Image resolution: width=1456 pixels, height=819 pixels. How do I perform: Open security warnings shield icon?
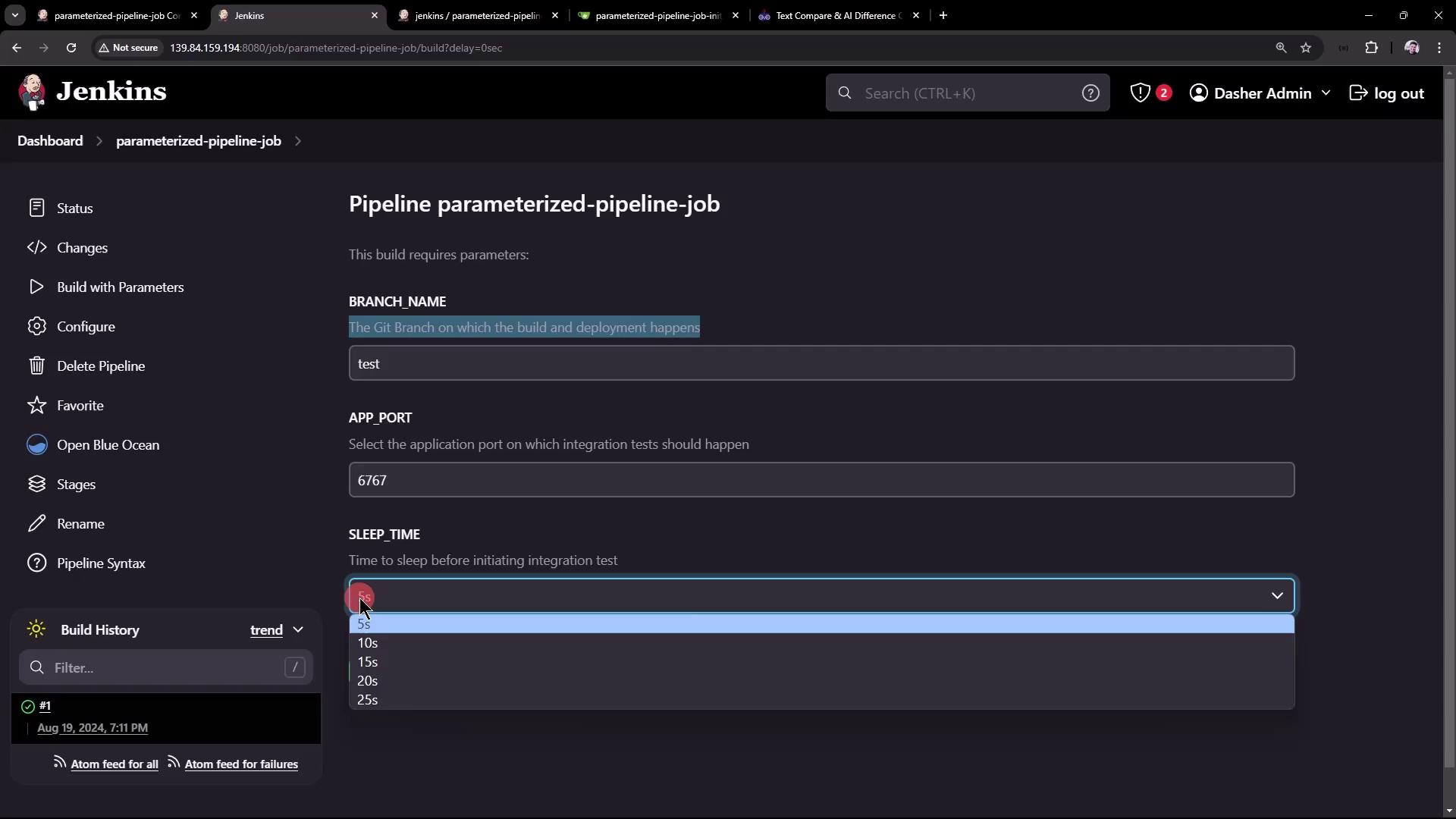point(1140,93)
